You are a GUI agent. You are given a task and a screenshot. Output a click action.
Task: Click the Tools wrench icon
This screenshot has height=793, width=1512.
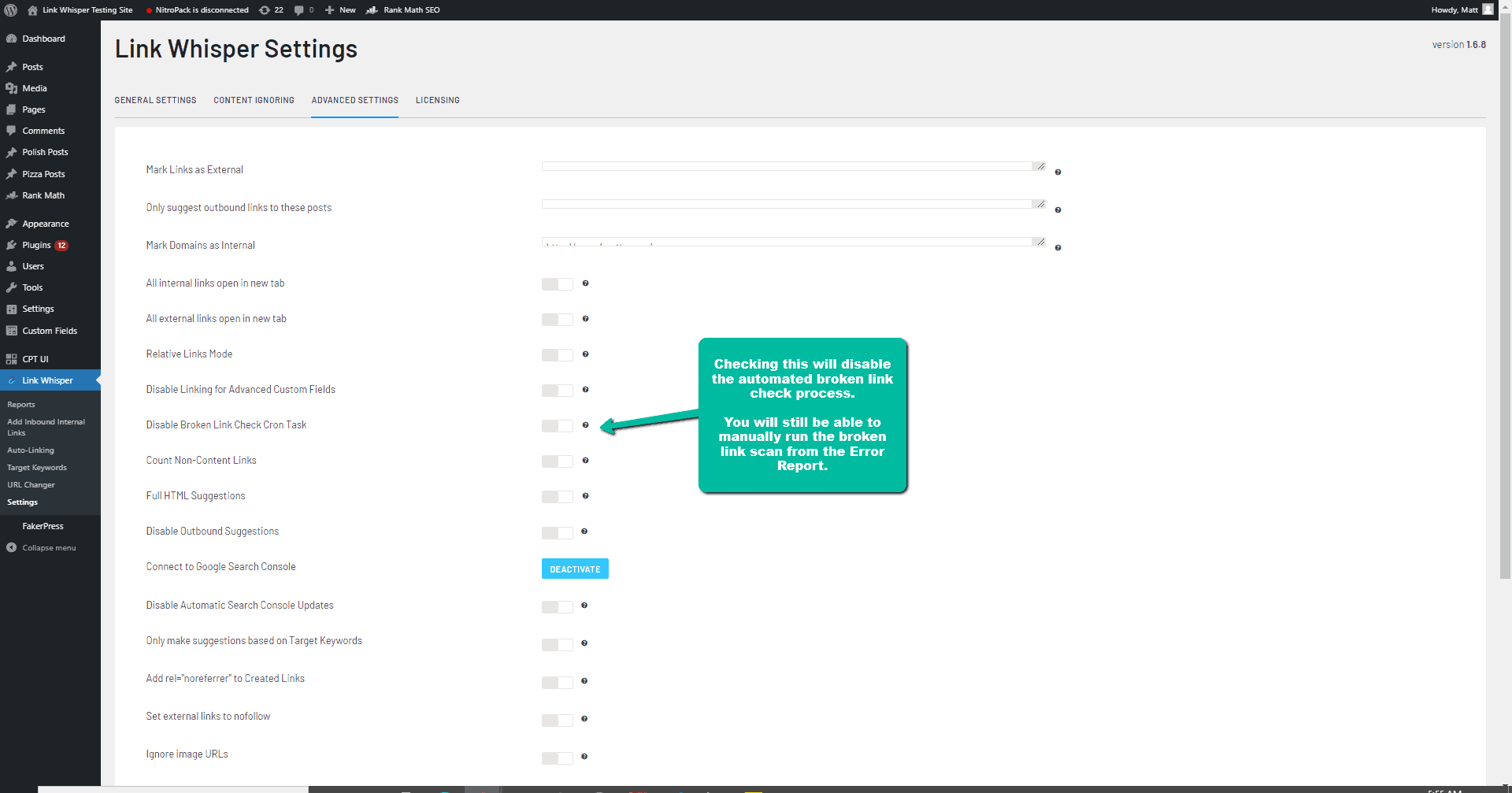(12, 287)
